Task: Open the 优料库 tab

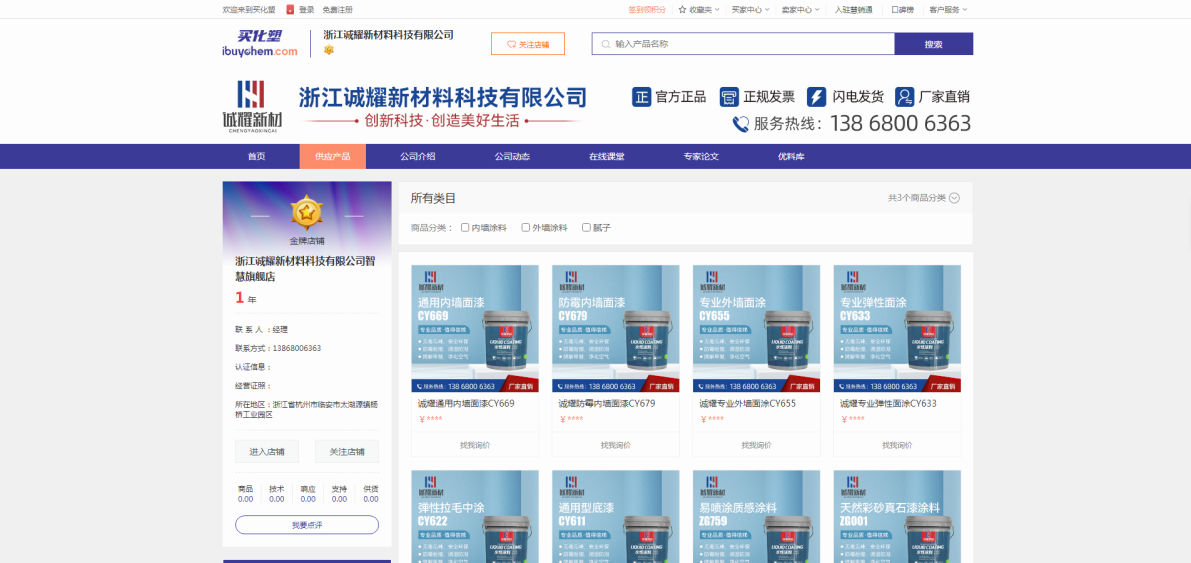Action: 791,157
